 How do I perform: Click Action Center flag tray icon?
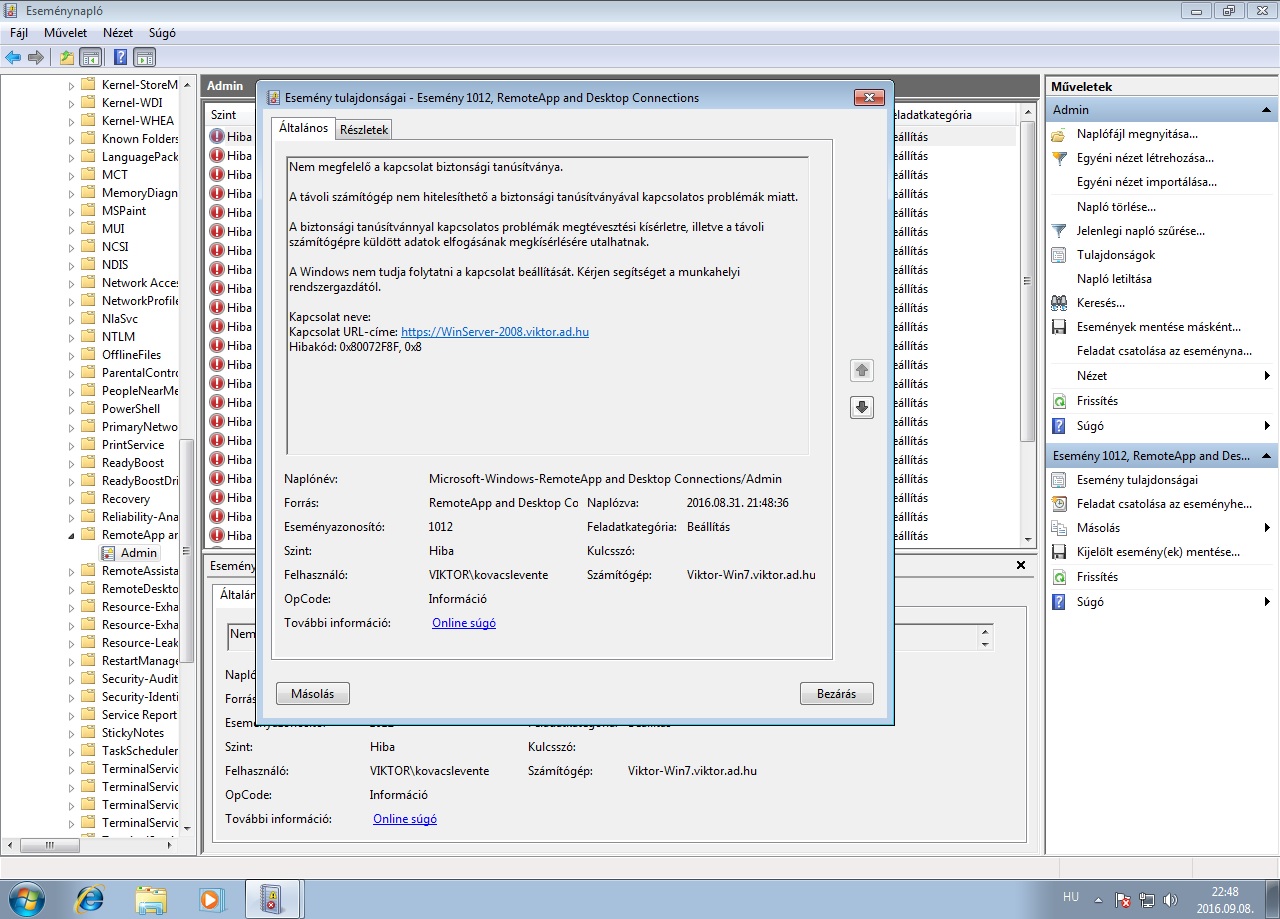click(1123, 900)
